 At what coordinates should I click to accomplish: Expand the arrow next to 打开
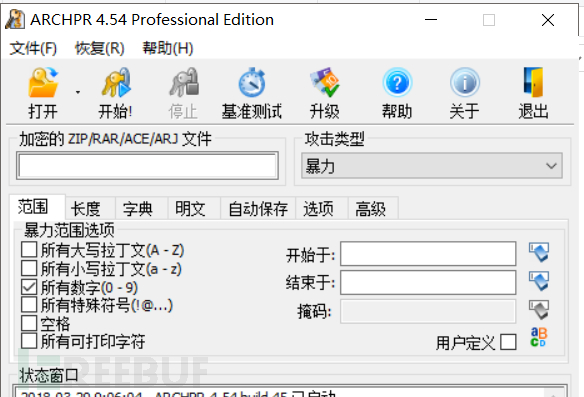[x=78, y=92]
